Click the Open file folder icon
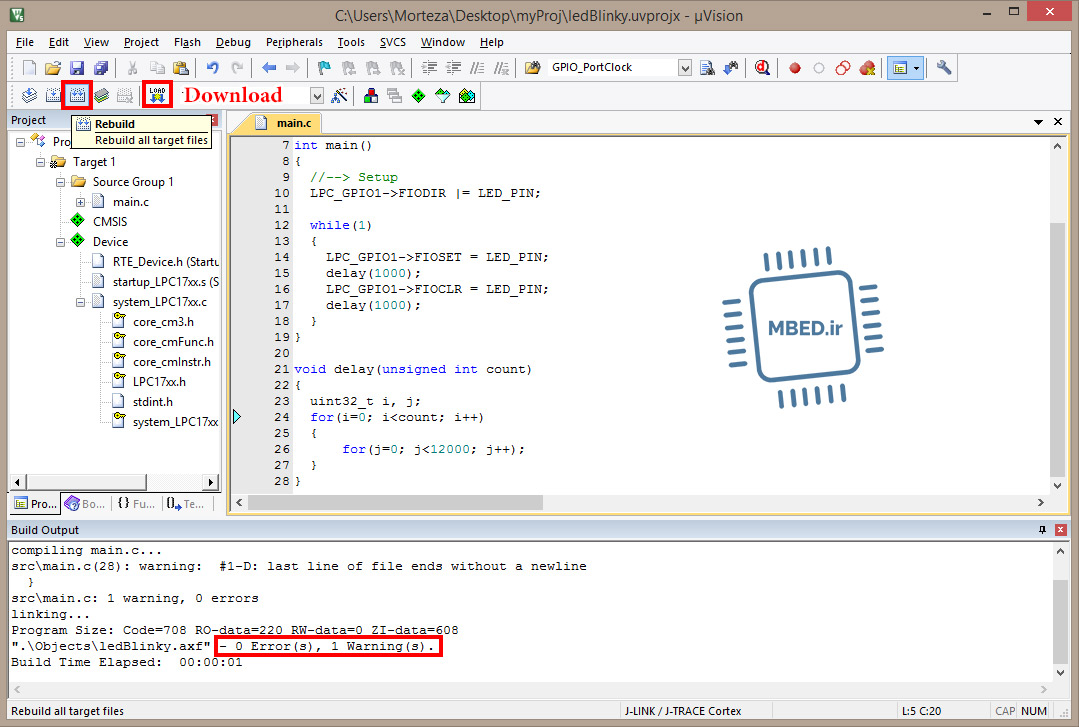The height and width of the screenshot is (727, 1079). click(x=53, y=67)
